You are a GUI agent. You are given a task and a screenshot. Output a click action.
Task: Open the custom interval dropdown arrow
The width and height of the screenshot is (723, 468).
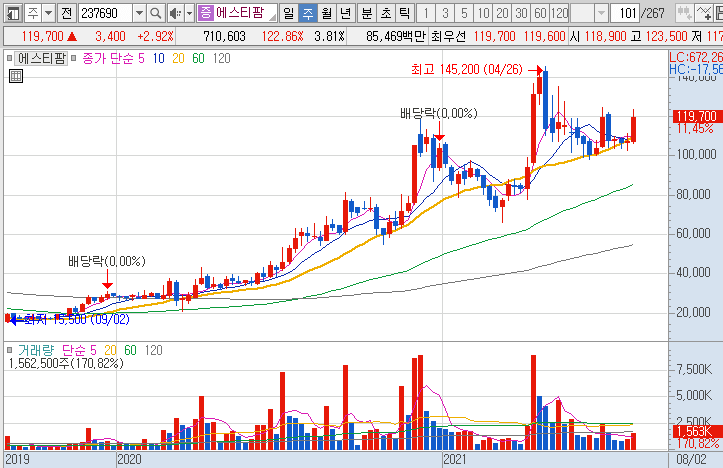tap(601, 13)
